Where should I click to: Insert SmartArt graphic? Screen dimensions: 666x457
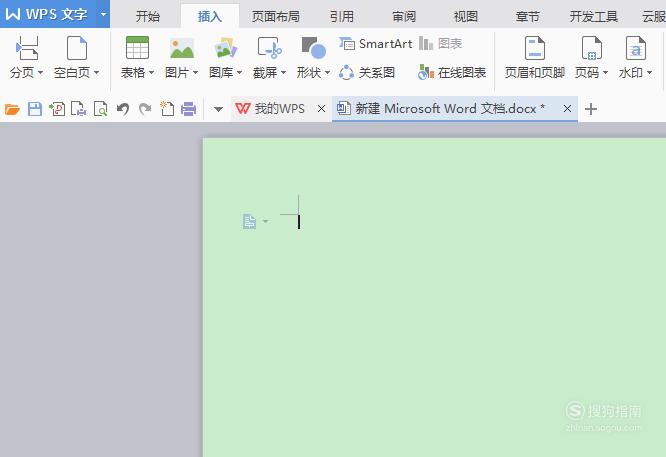[x=375, y=43]
